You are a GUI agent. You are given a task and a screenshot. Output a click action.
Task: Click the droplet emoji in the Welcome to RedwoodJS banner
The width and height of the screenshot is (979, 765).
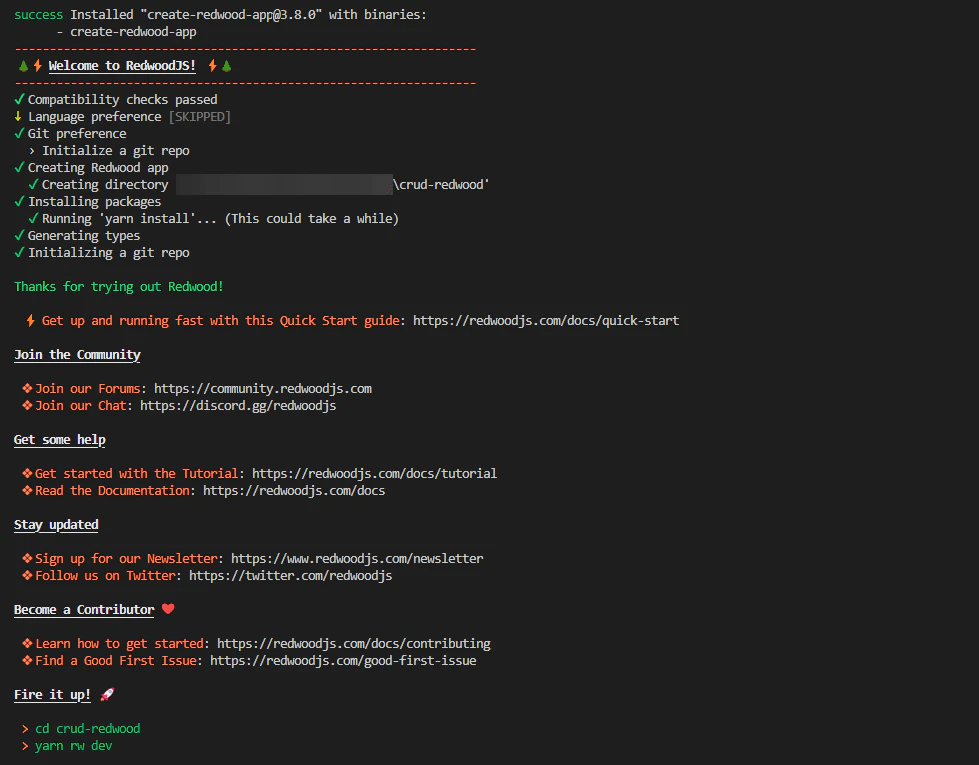click(x=21, y=65)
